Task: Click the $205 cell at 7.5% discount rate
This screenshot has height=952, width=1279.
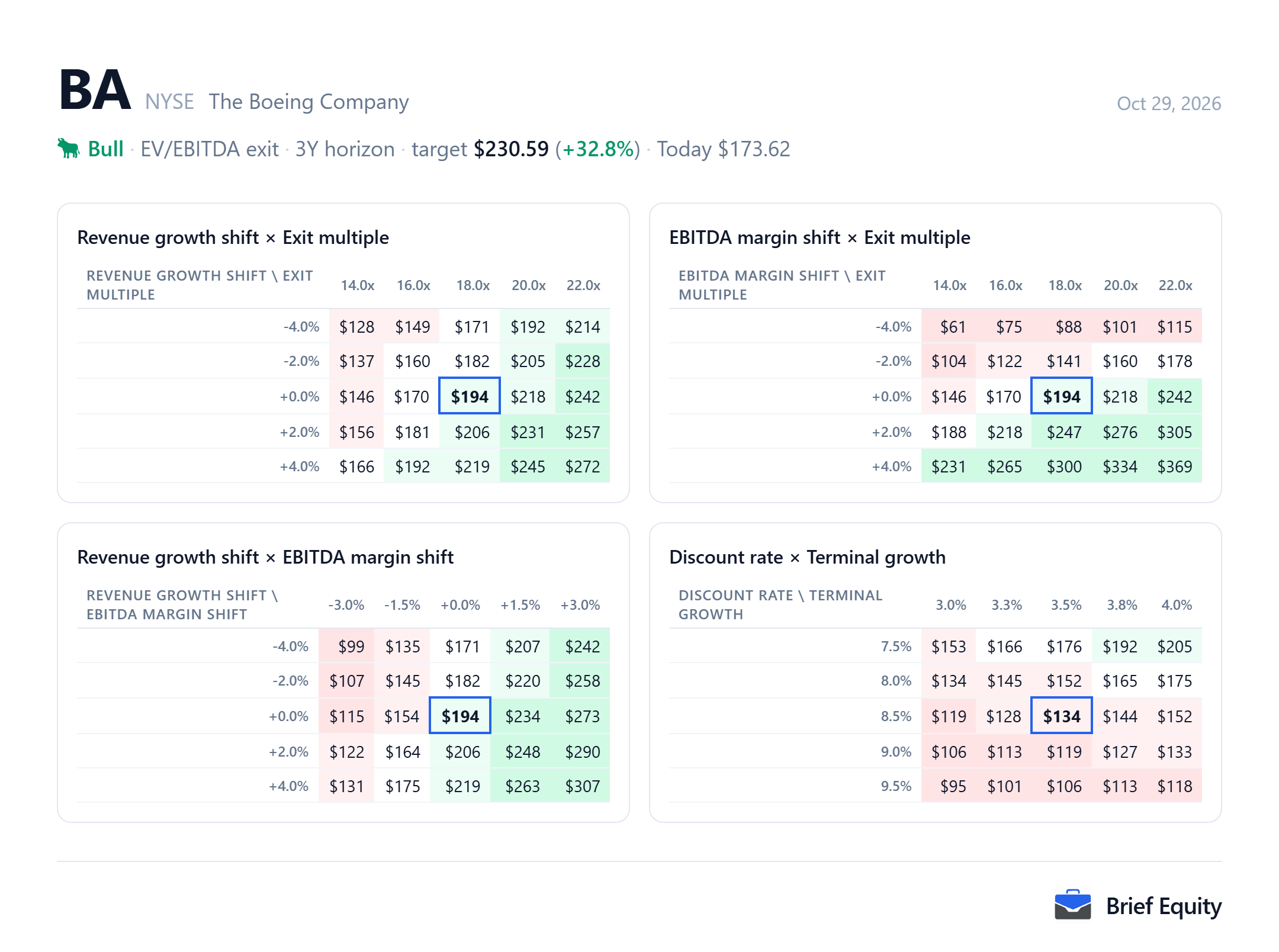Action: (x=1175, y=646)
